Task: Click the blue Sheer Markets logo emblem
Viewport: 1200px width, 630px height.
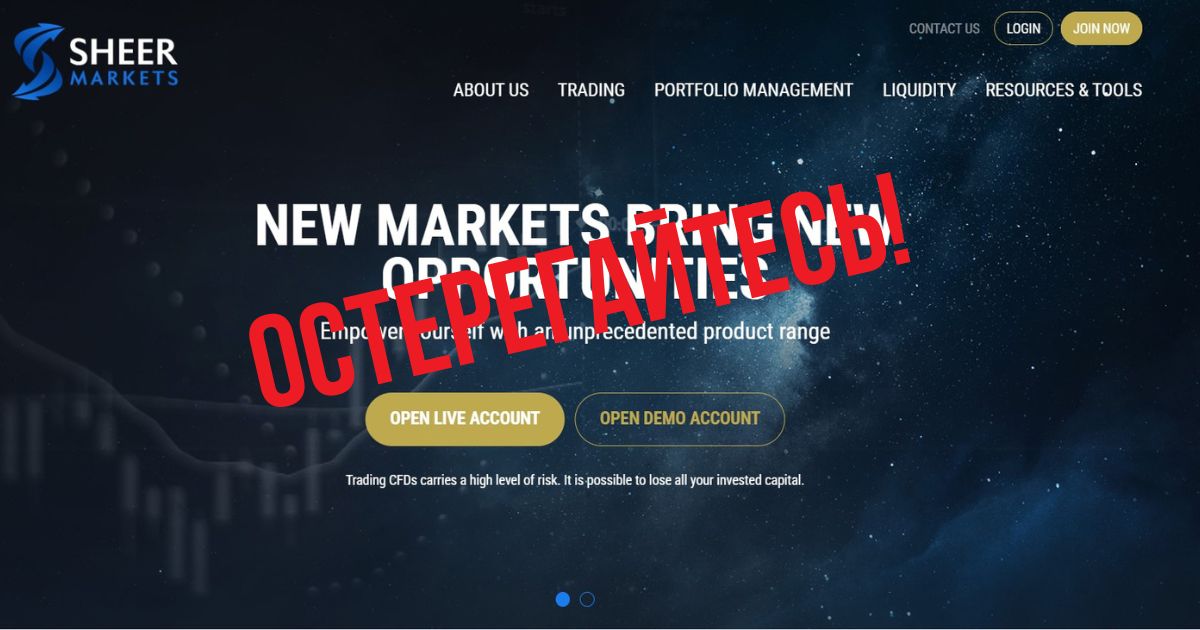Action: (x=38, y=61)
